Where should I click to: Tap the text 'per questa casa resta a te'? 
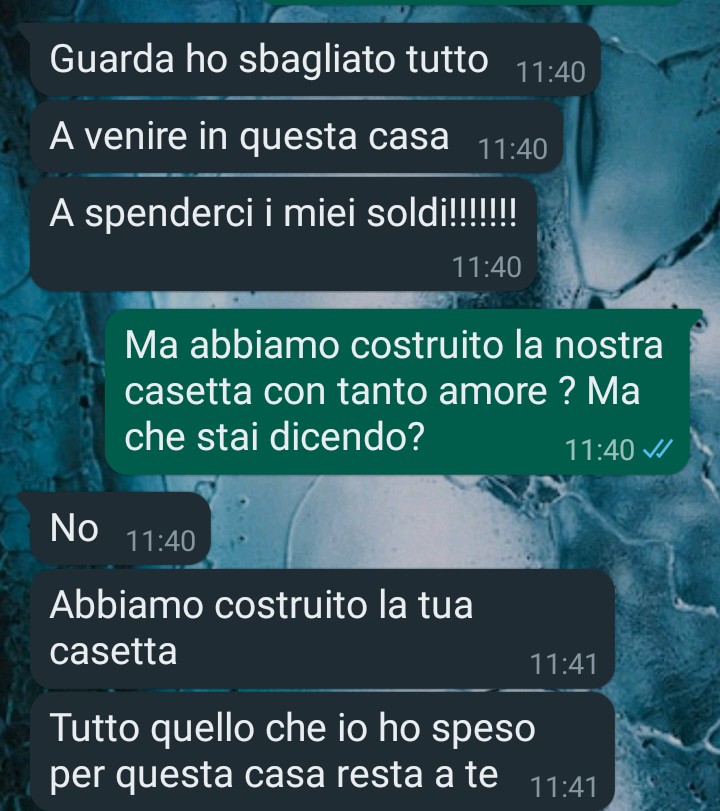(x=274, y=775)
